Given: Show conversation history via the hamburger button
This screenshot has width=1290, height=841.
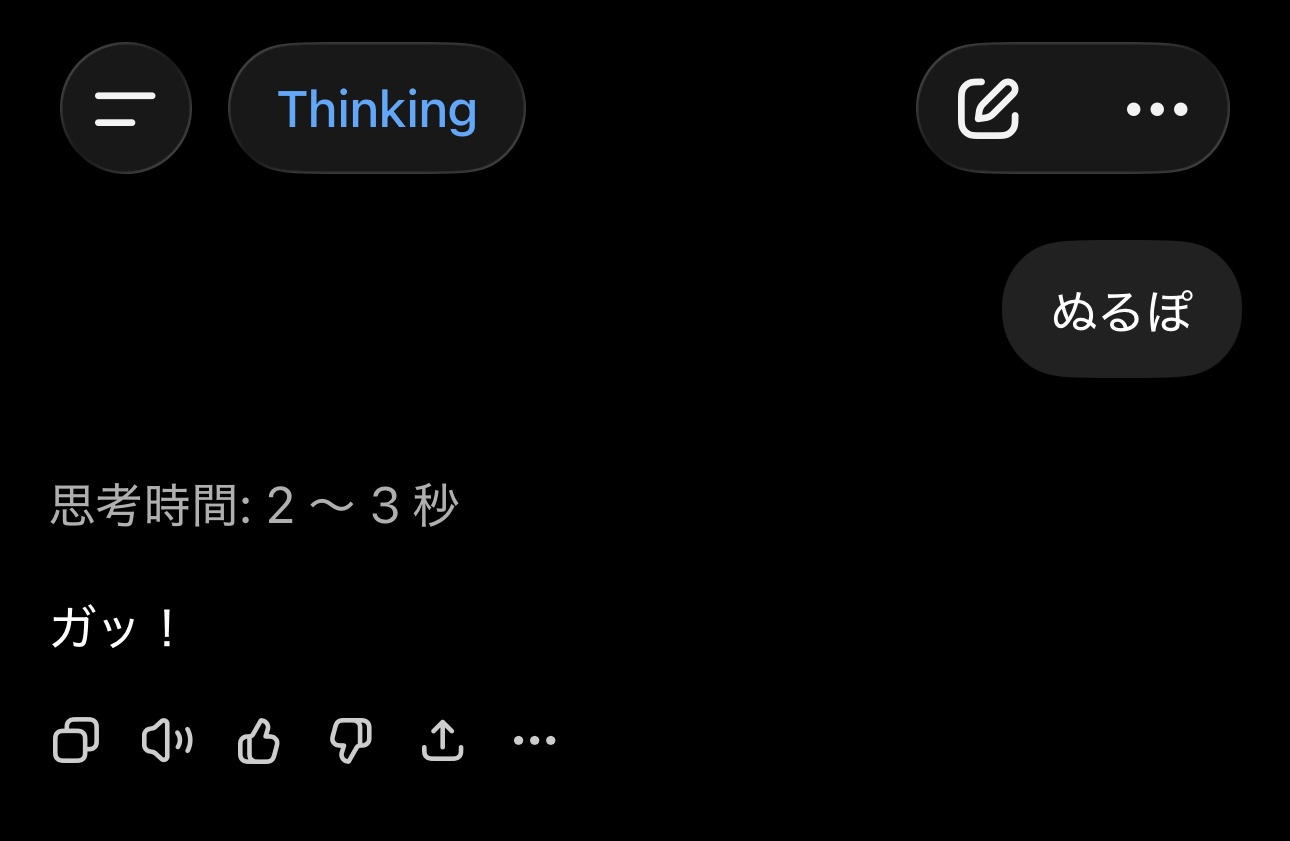Looking at the screenshot, I should (126, 108).
